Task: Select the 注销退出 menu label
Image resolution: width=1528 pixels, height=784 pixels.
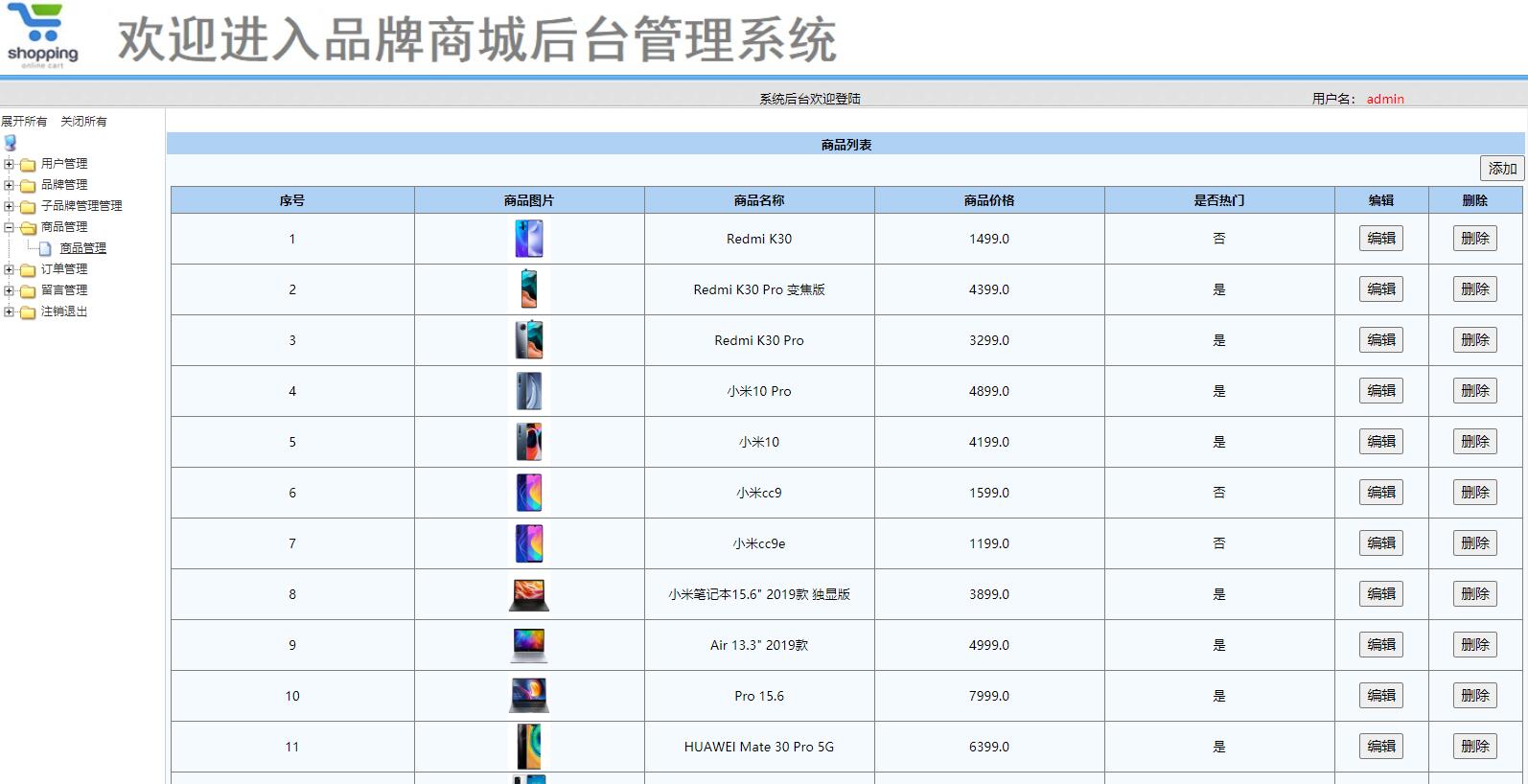Action: click(64, 311)
